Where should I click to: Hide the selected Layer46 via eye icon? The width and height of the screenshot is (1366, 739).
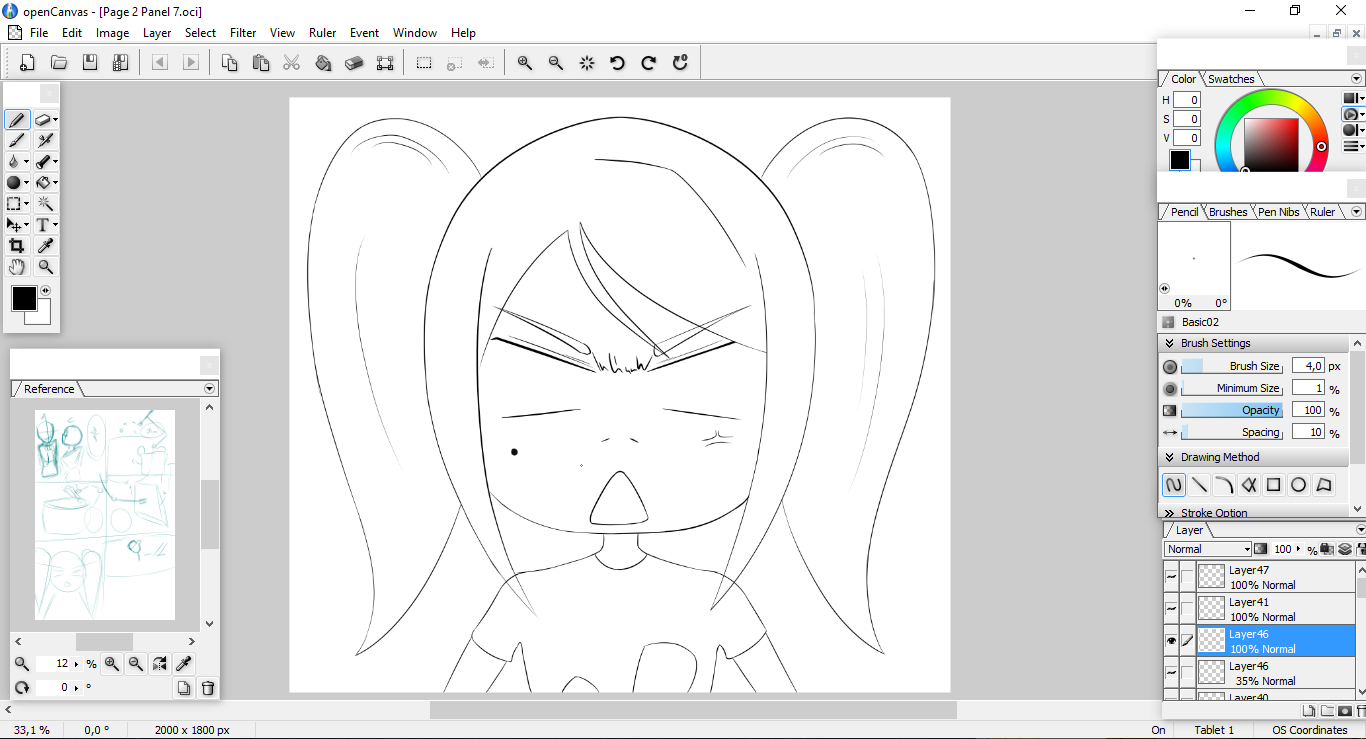coord(1171,640)
